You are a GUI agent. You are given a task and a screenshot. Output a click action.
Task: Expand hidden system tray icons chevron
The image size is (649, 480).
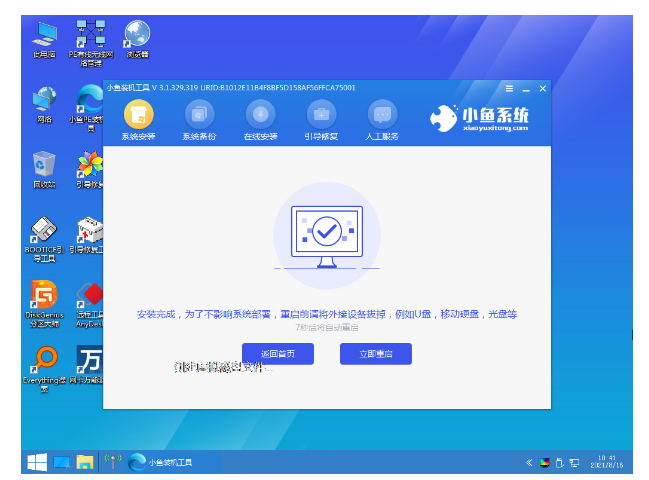(x=529, y=463)
